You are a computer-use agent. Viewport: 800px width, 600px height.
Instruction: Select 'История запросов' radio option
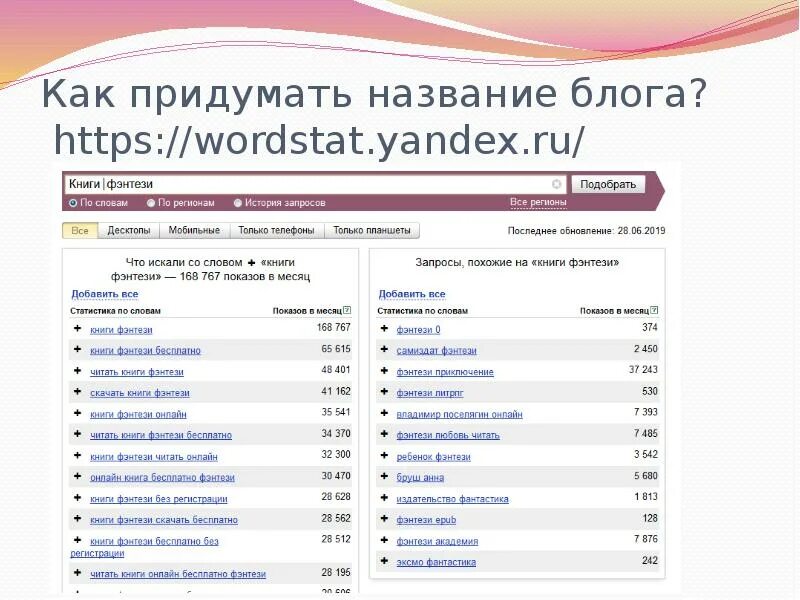[x=237, y=203]
